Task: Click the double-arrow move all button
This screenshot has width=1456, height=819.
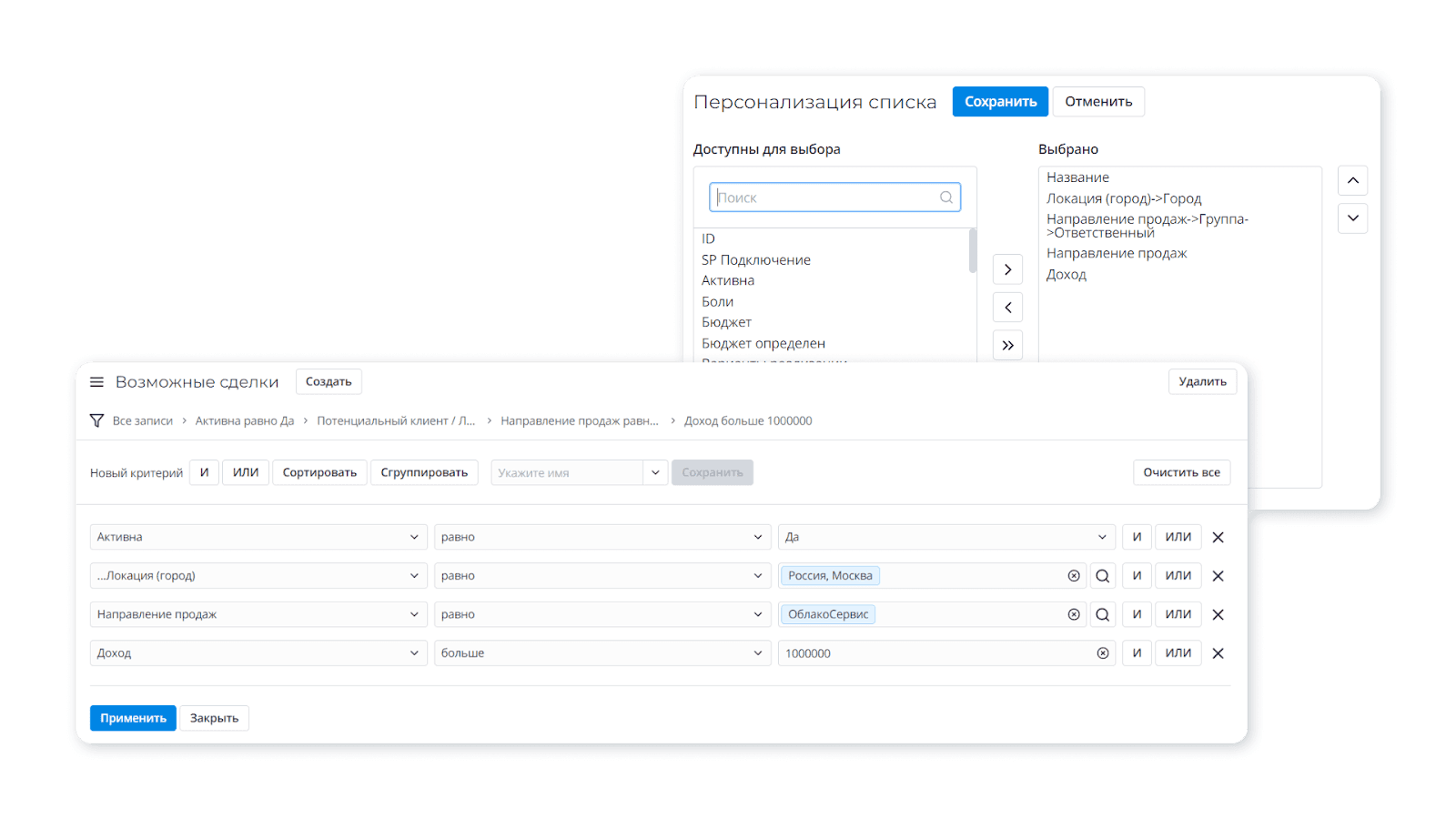Action: click(1007, 345)
